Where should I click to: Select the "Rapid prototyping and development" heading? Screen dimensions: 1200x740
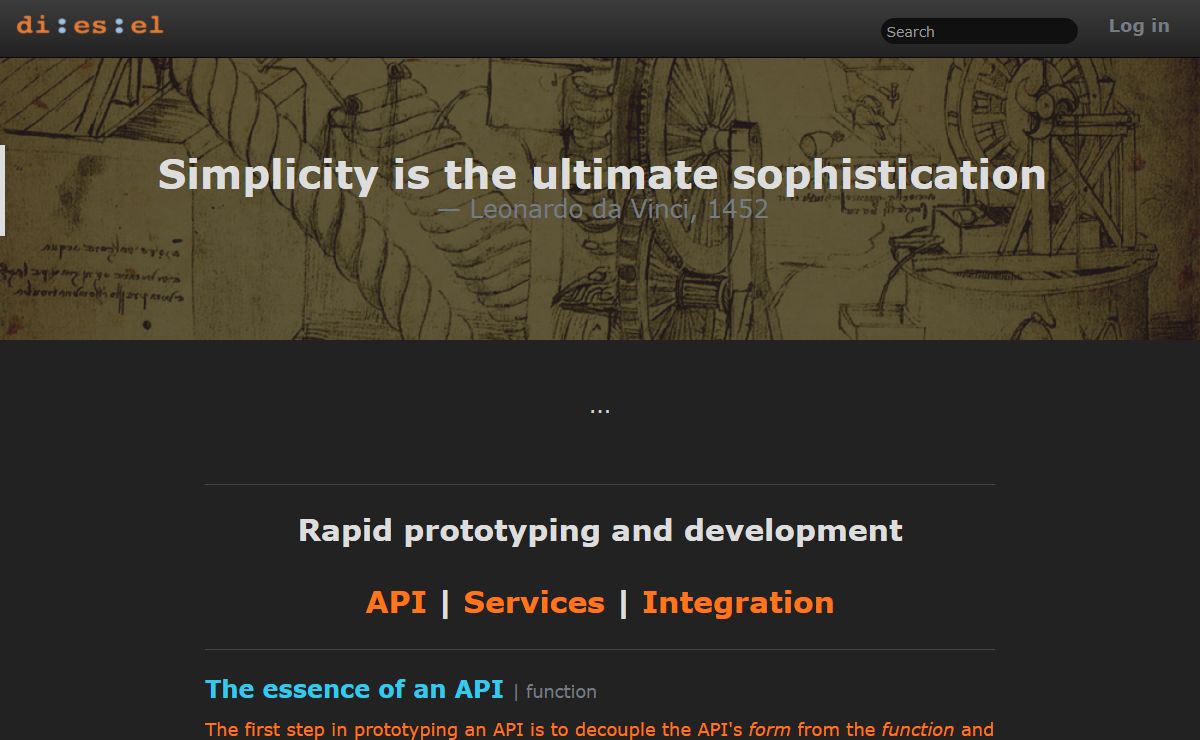click(x=600, y=530)
